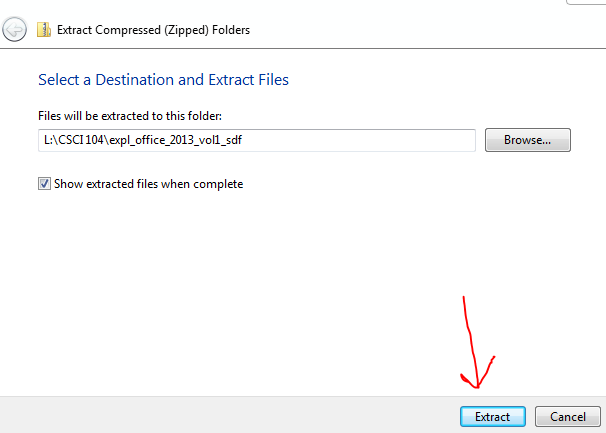Click the zipped folder icon in title
This screenshot has height=433, width=606.
click(43, 29)
